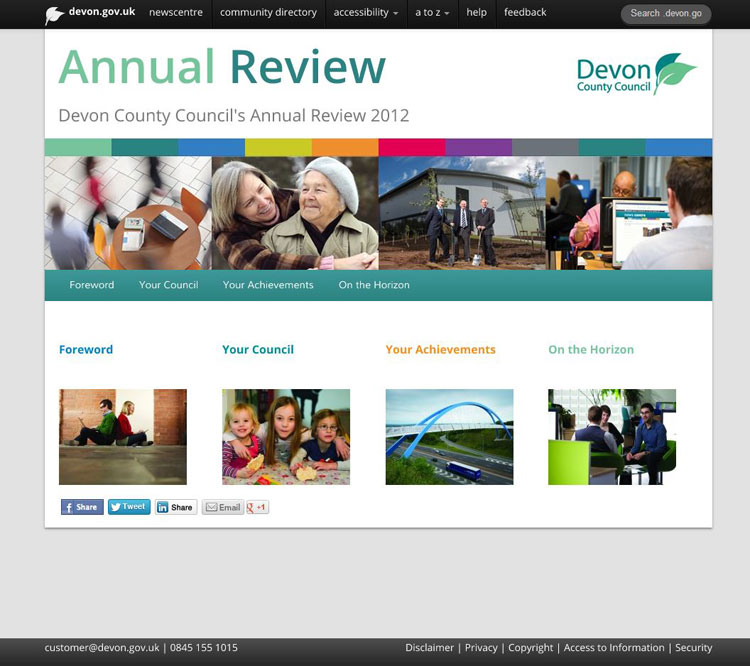
Task: Click the banner photo of two smiling women
Action: coord(295,213)
